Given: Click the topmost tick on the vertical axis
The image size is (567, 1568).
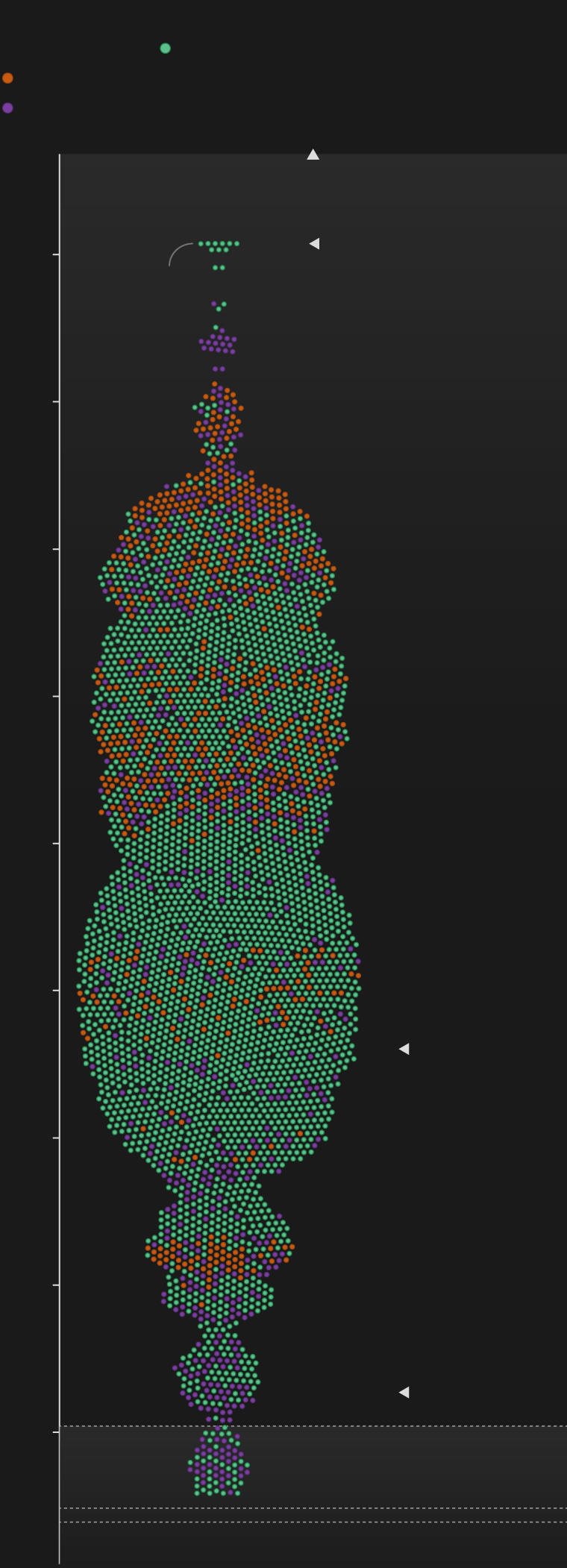Looking at the screenshot, I should click(x=56, y=254).
